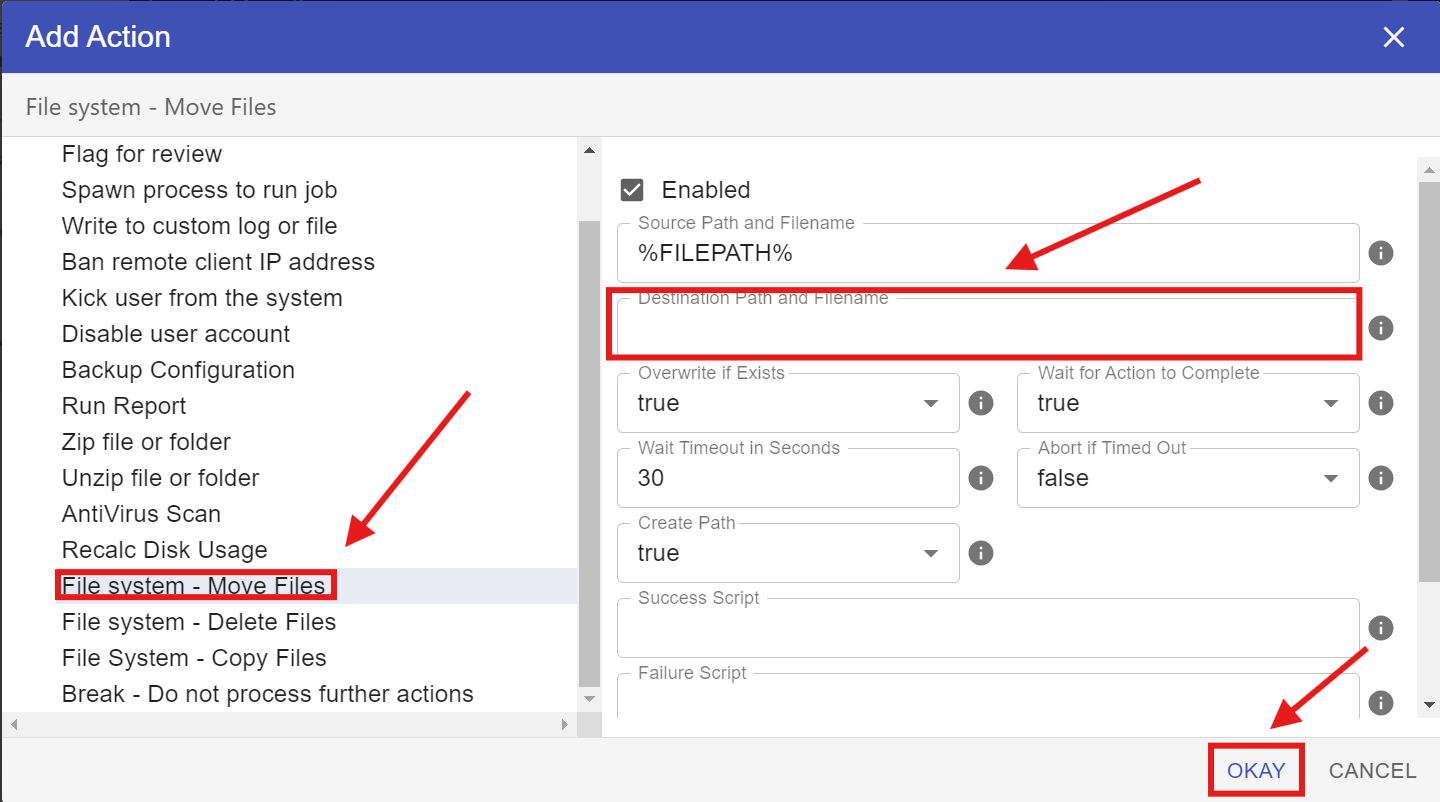This screenshot has width=1440, height=802.
Task: Click info icon beside Source Path and Filename
Action: click(1380, 253)
